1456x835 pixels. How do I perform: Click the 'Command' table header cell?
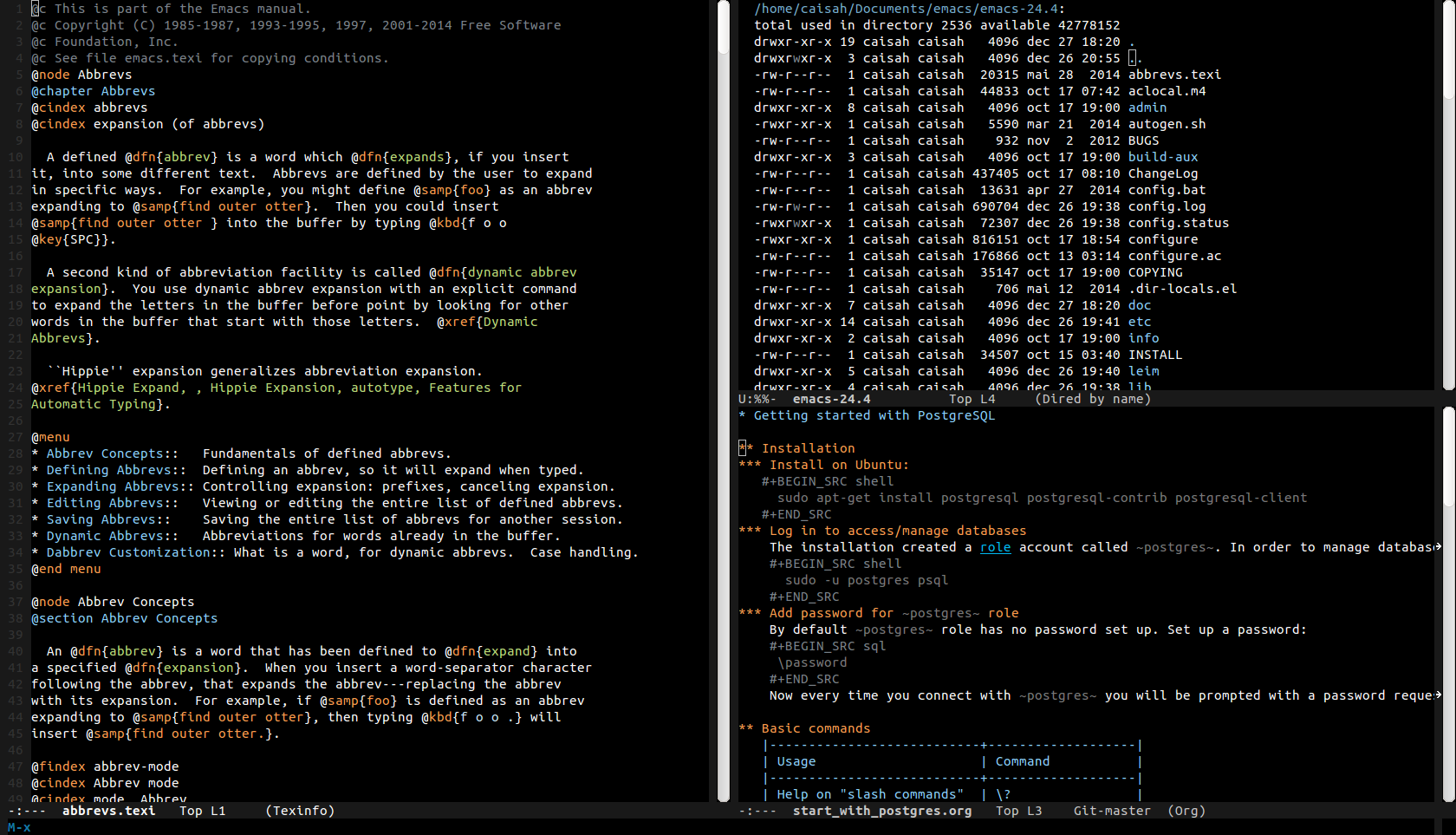[1023, 761]
